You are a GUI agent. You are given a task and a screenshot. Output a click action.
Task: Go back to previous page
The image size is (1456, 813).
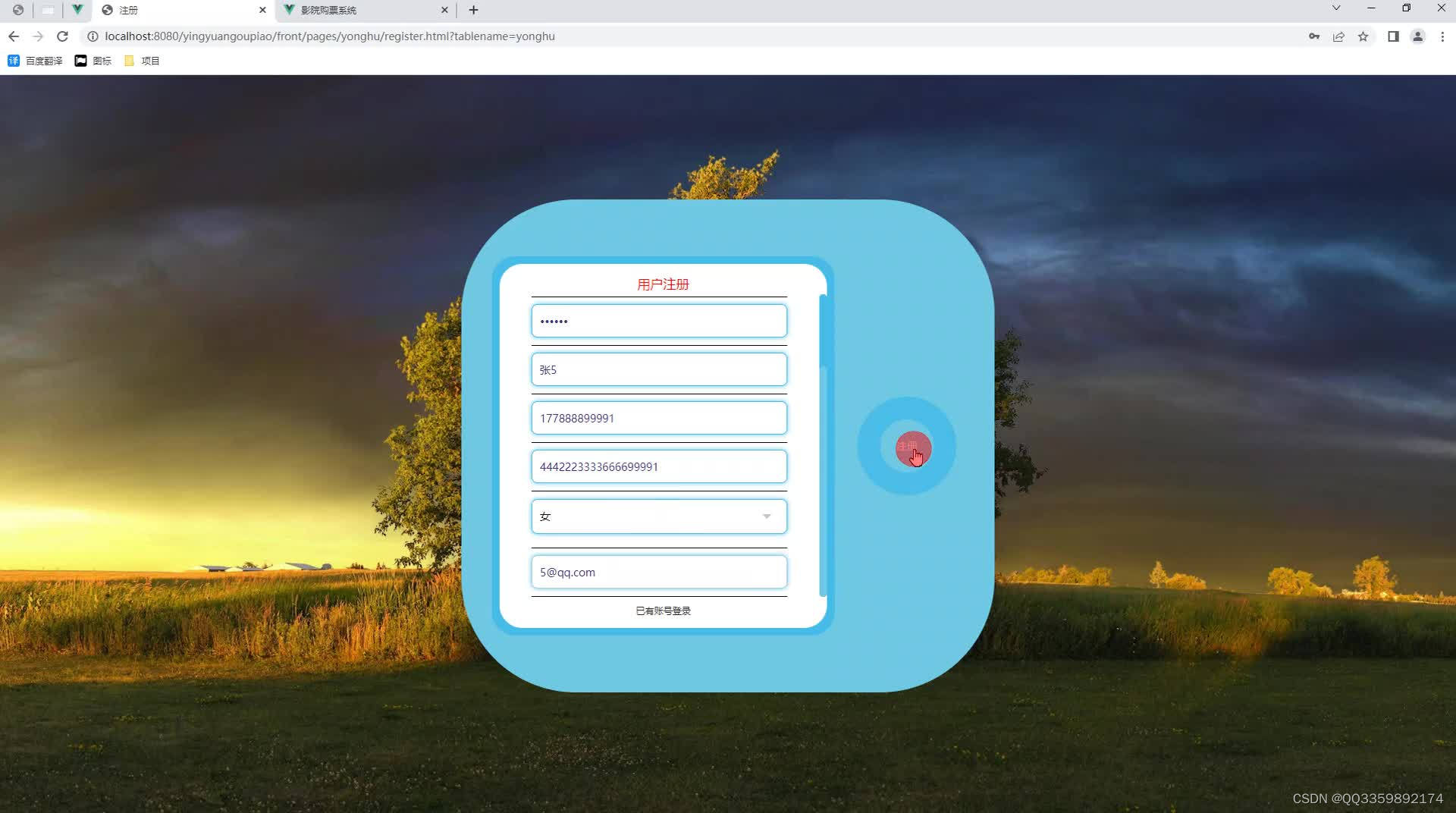[x=14, y=36]
